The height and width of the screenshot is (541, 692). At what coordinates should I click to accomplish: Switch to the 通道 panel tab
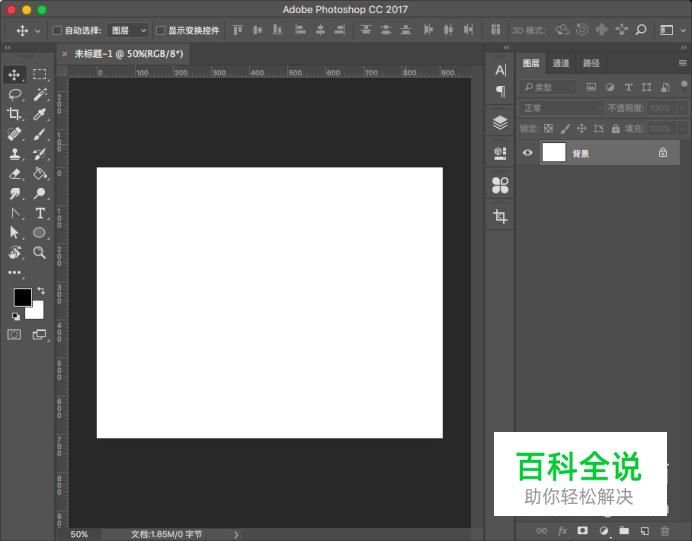(x=561, y=63)
